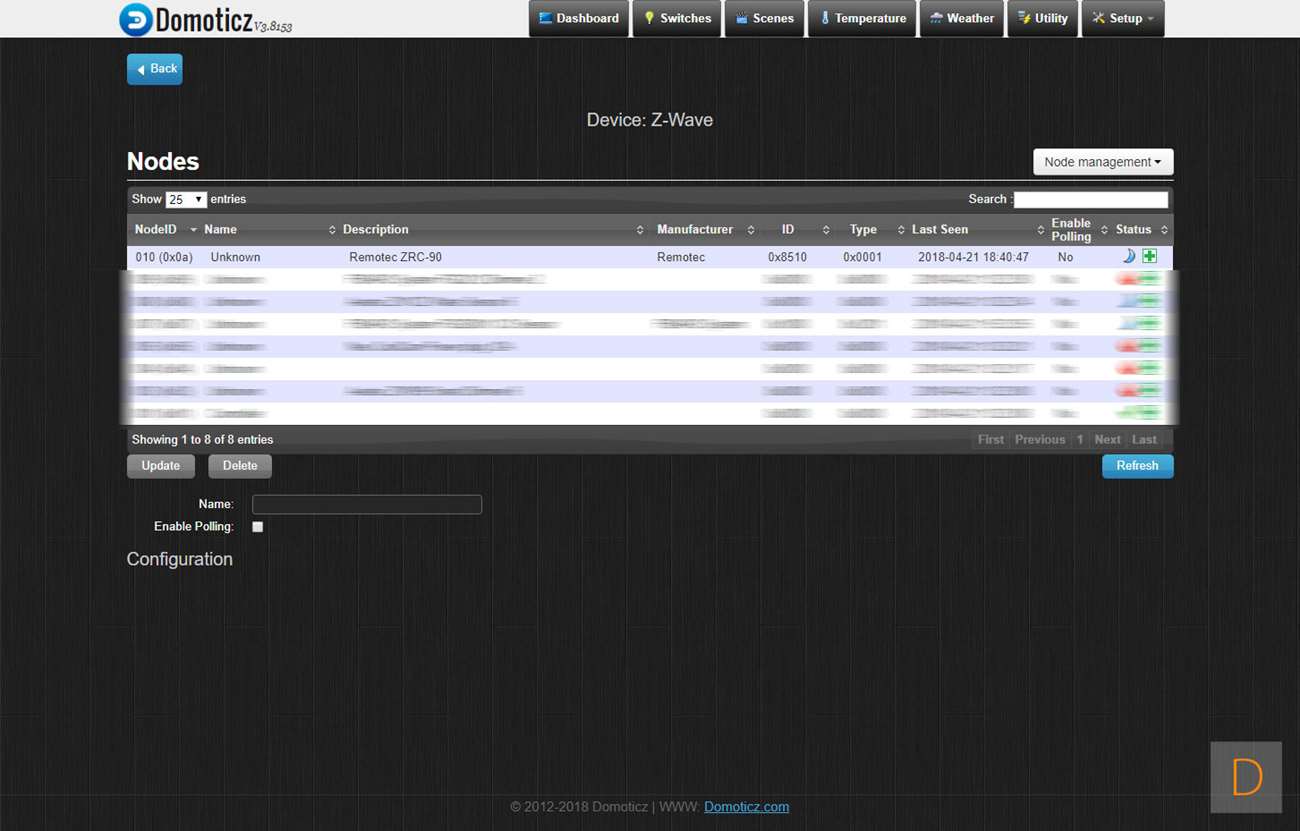The image size is (1300, 831).
Task: Click the Search input field
Action: (1090, 200)
